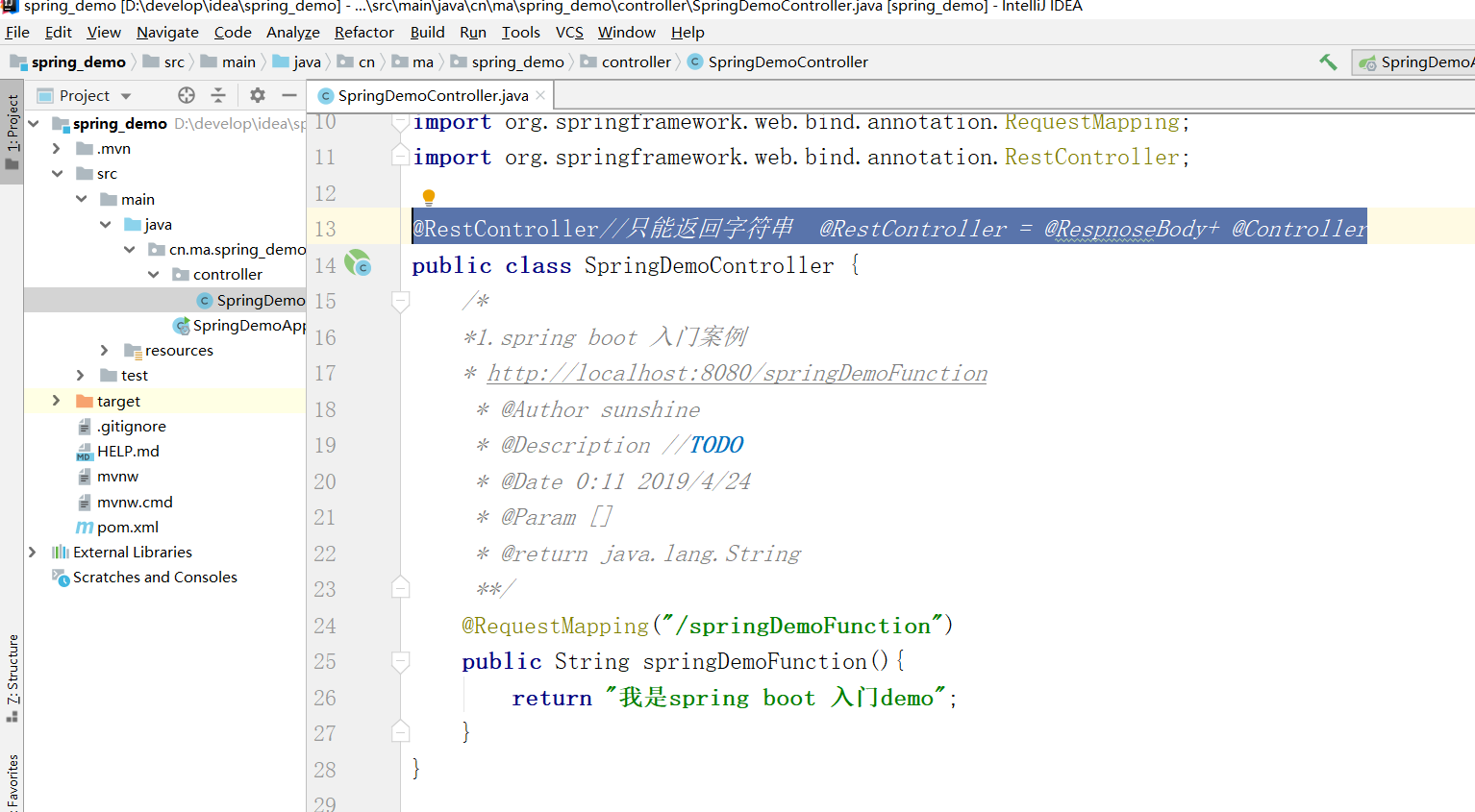
Task: Toggle the 1: Project tool window tab
Action: (12, 132)
